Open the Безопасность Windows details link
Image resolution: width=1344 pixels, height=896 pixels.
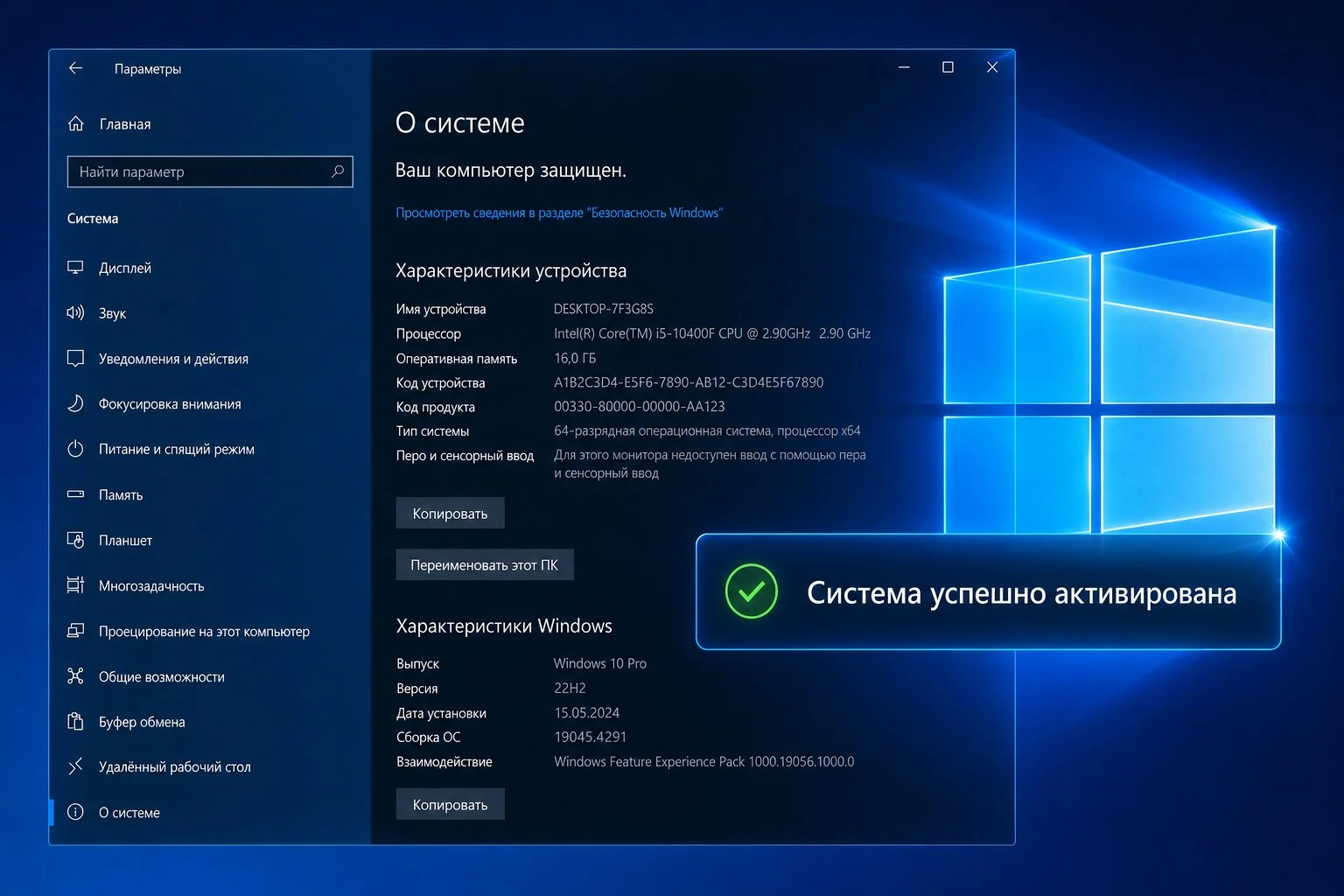pos(559,213)
